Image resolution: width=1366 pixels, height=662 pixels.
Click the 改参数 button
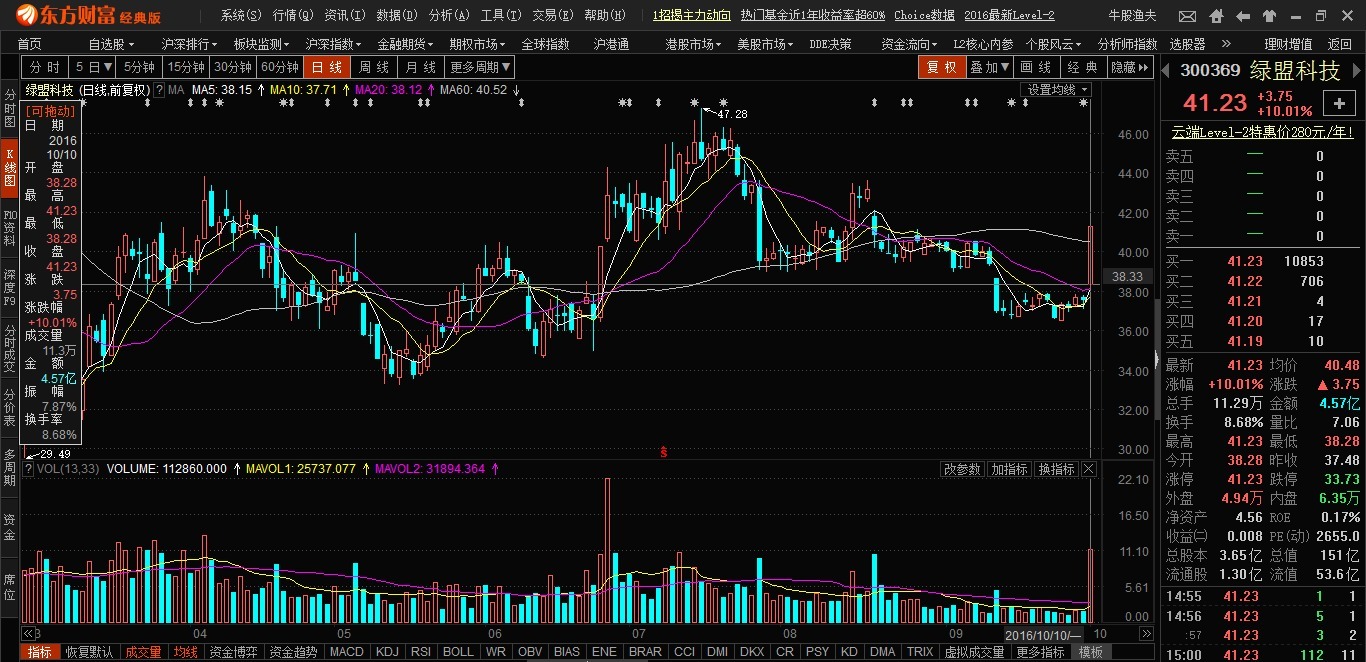click(x=962, y=469)
